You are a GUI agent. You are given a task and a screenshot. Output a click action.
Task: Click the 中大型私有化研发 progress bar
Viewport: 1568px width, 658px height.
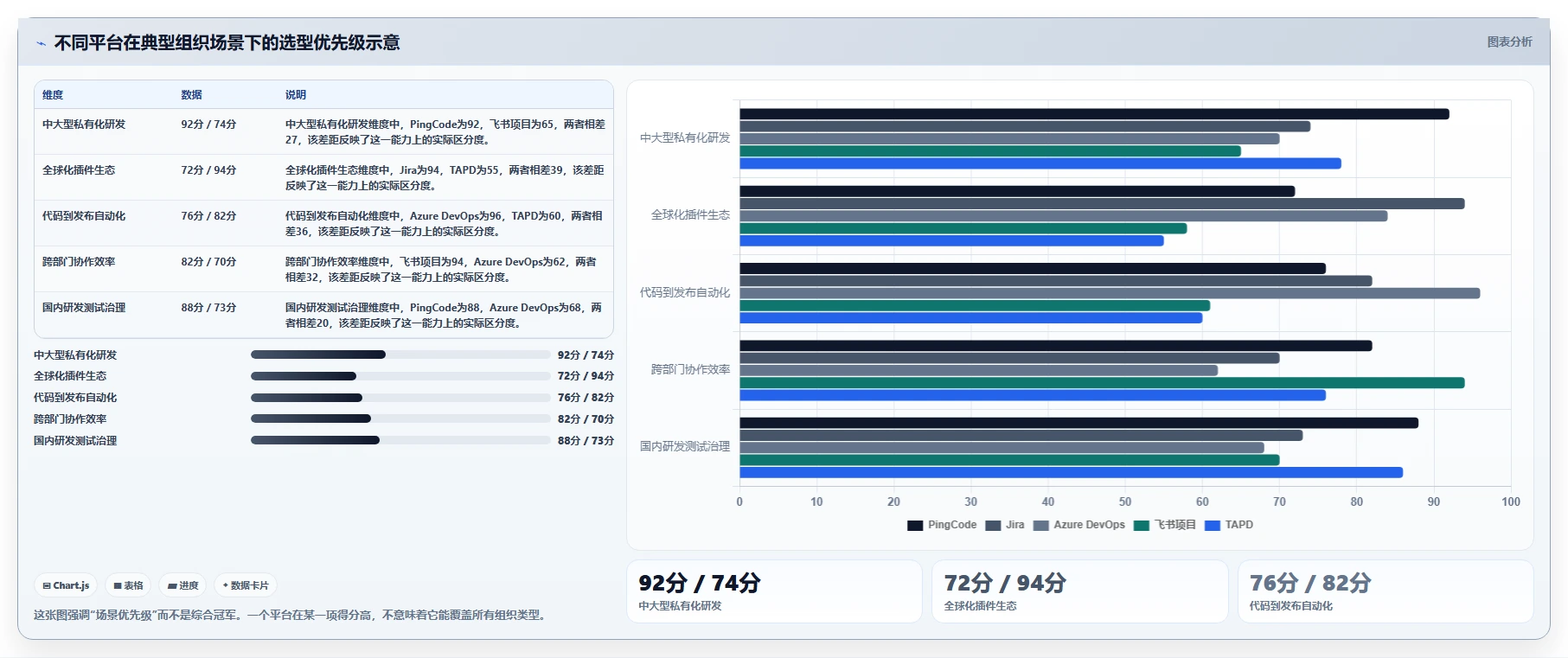(x=400, y=355)
